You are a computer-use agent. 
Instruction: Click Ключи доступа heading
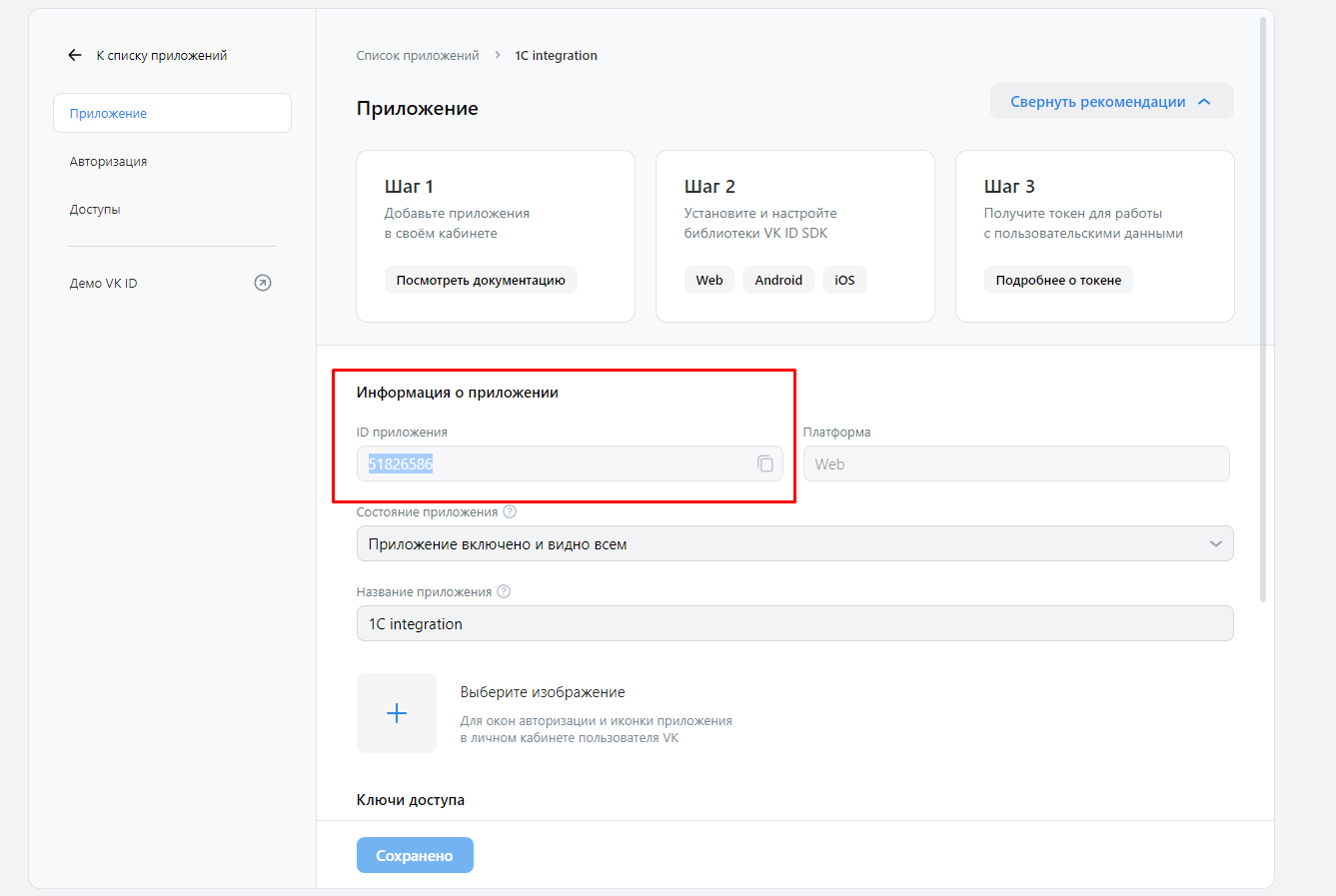pos(411,800)
